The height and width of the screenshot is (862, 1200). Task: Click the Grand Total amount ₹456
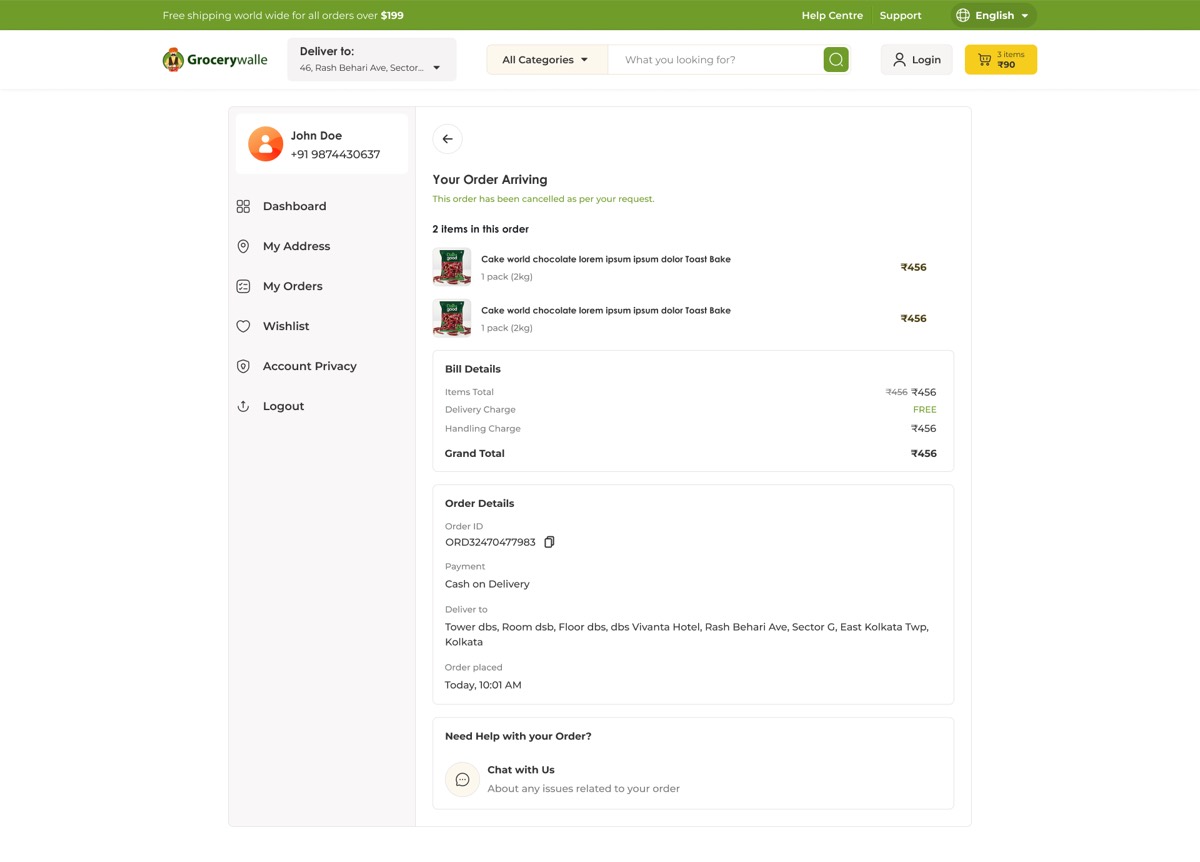pyautogui.click(x=924, y=453)
